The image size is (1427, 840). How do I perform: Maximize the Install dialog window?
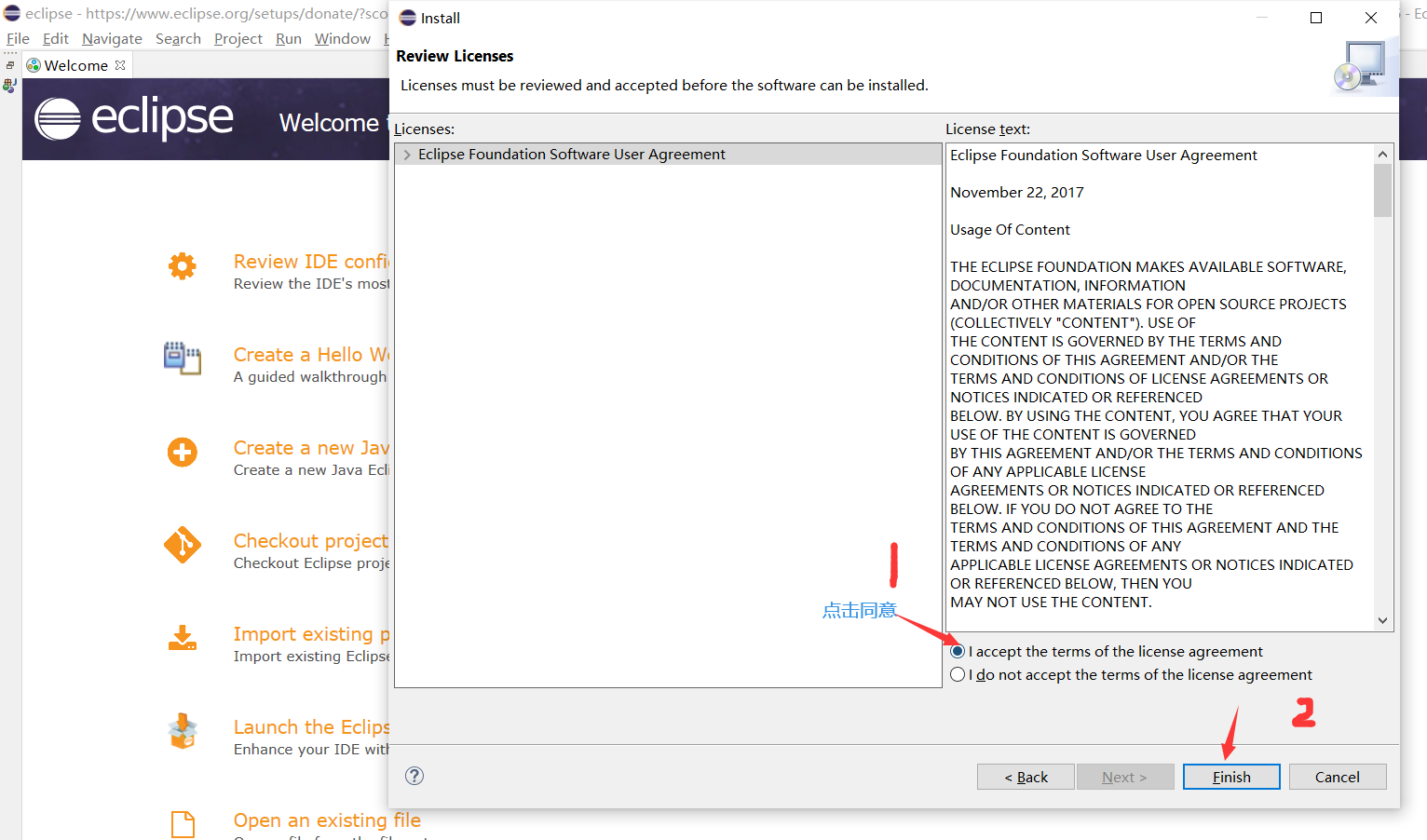[1316, 18]
